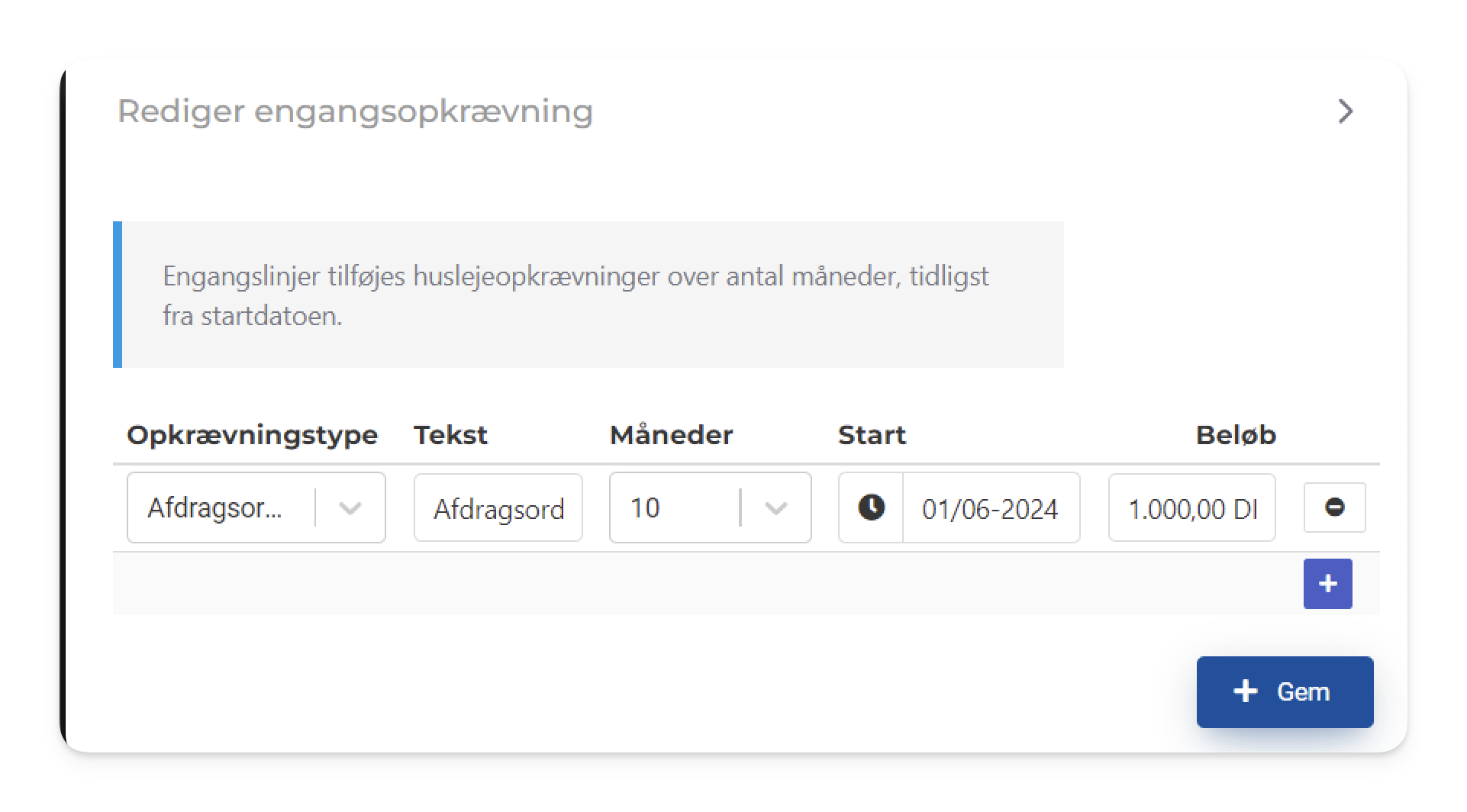Viewport: 1467px width, 812px height.
Task: Click the Måneder column header
Action: pyautogui.click(x=671, y=435)
